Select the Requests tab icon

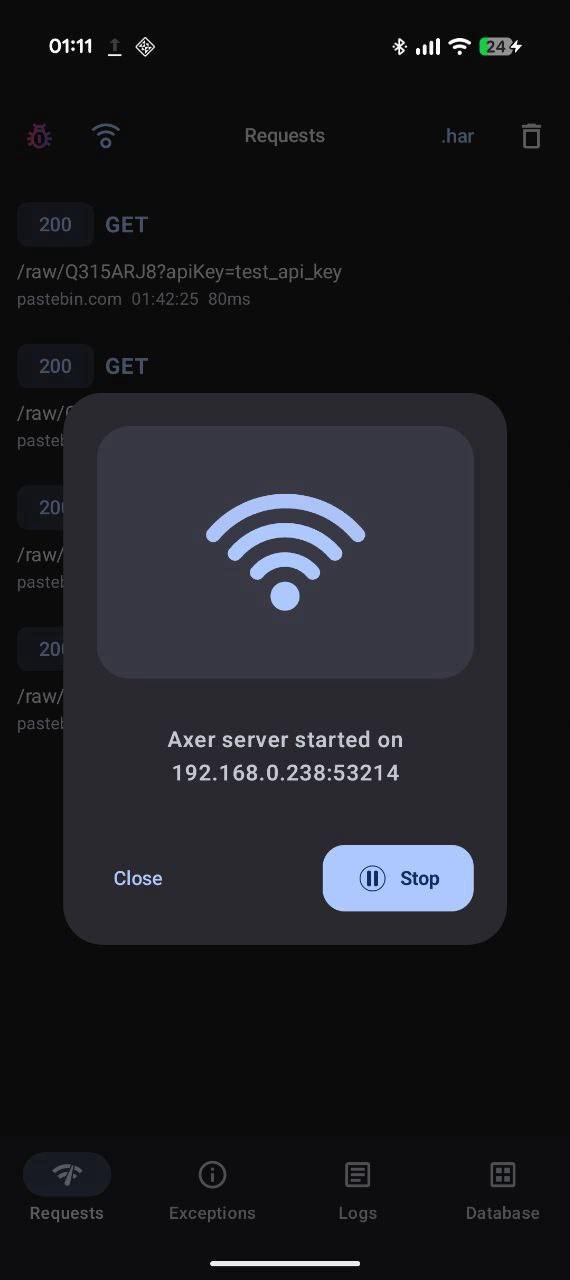67,1174
